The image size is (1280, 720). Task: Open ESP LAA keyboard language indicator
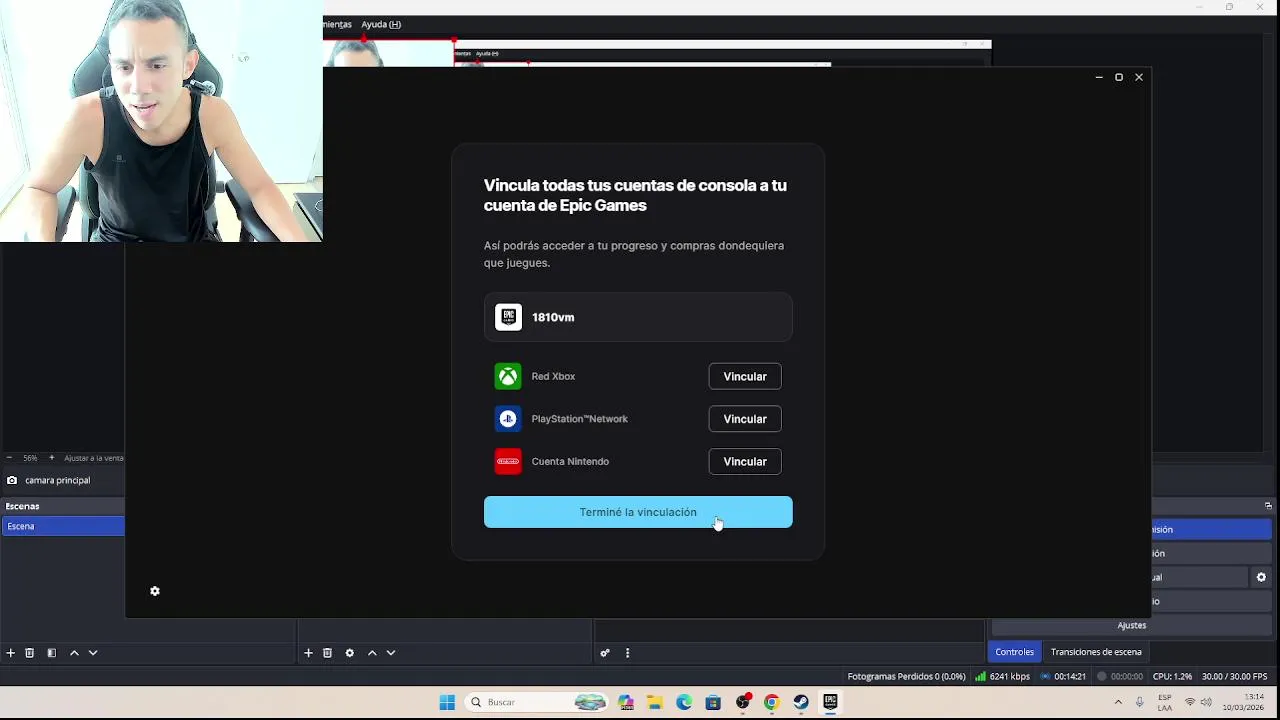point(1165,702)
